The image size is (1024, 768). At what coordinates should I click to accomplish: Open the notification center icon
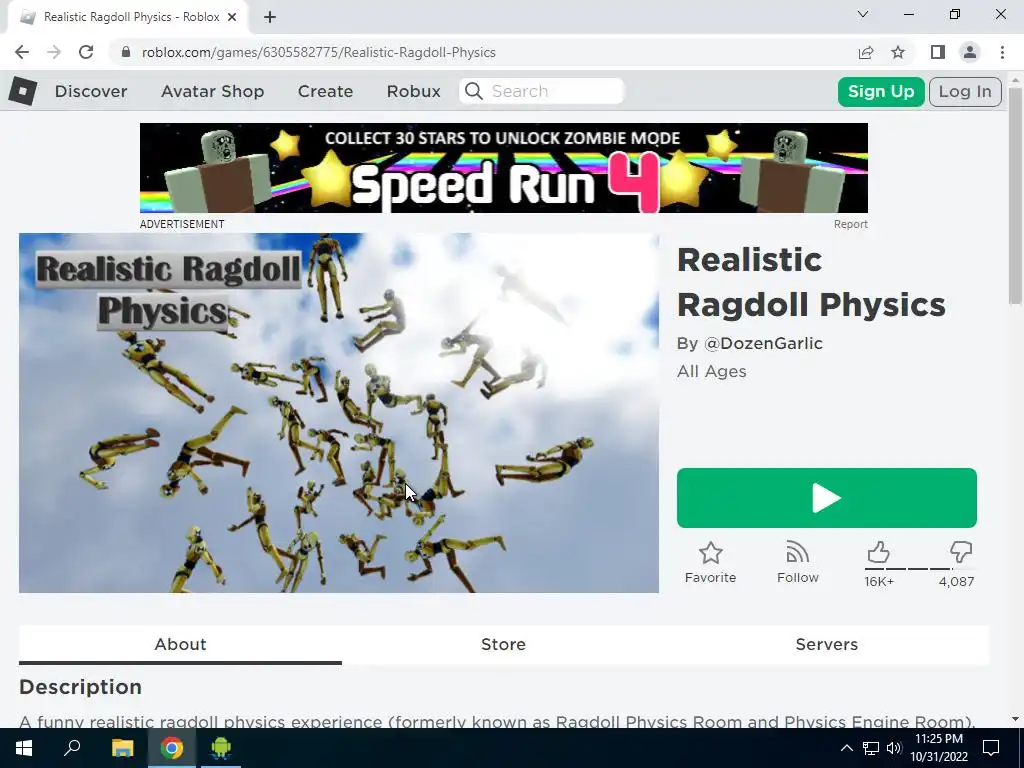click(x=991, y=748)
